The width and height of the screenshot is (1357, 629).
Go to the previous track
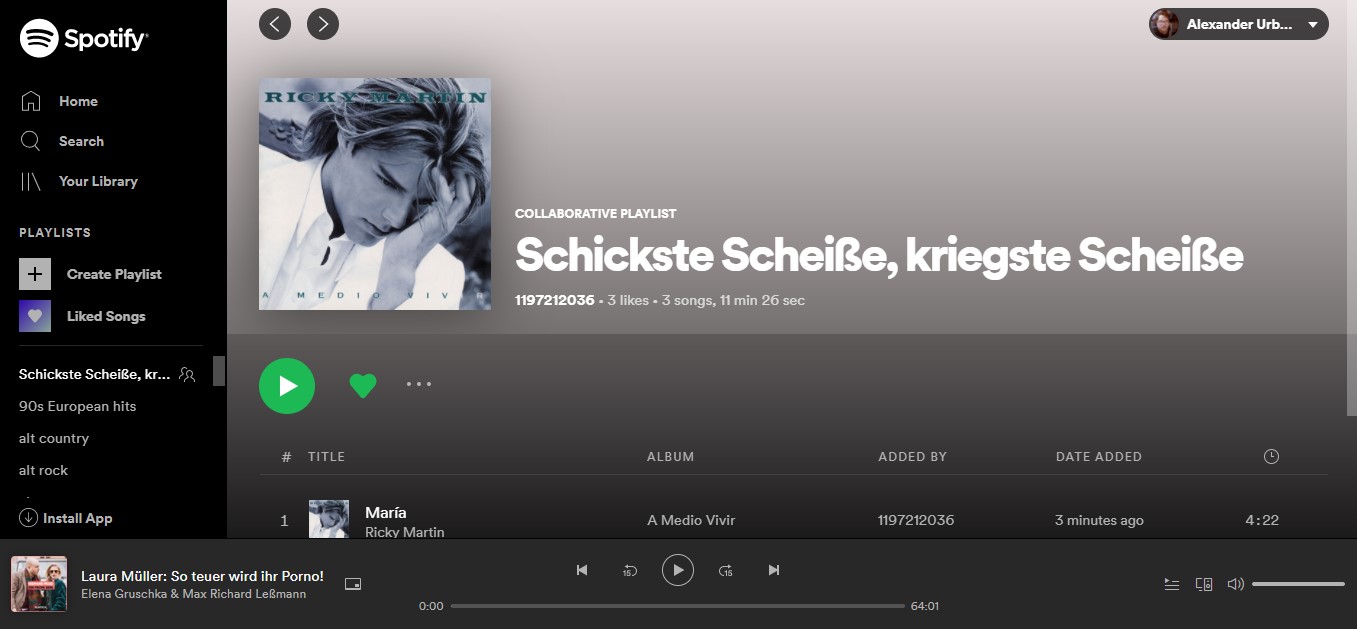pyautogui.click(x=582, y=570)
